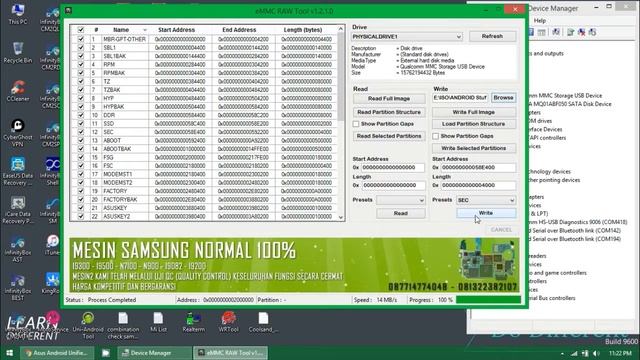Launch CCleaner from the desktop
The width and height of the screenshot is (640, 360).
(18, 91)
